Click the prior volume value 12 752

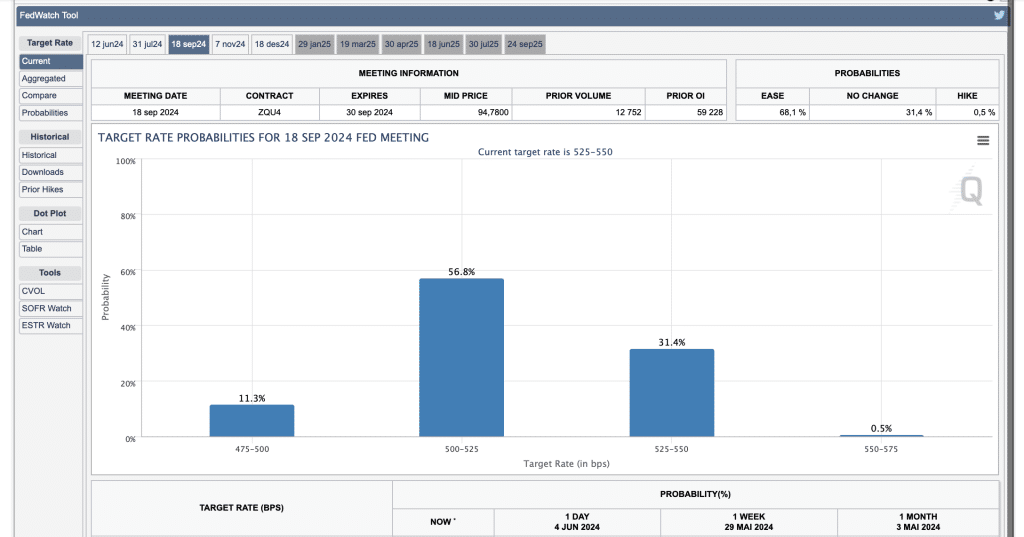click(579, 112)
